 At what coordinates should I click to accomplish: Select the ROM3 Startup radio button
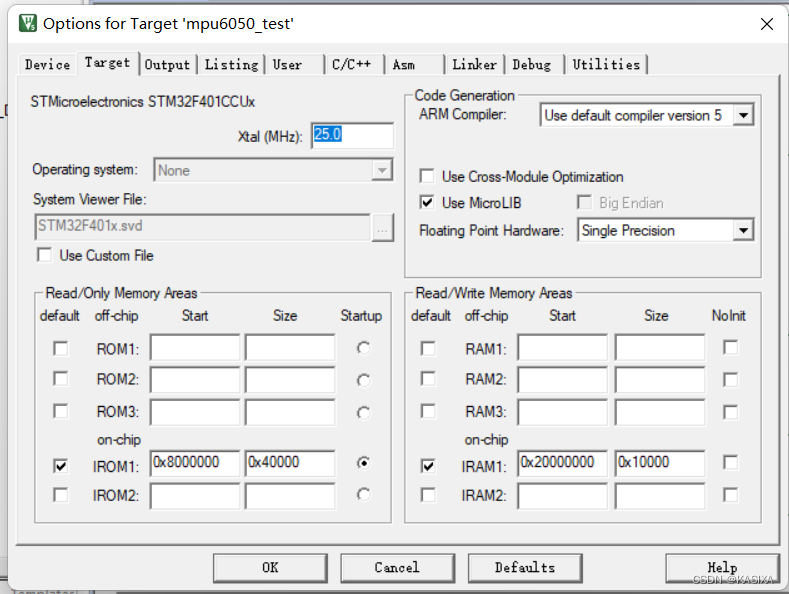(363, 413)
